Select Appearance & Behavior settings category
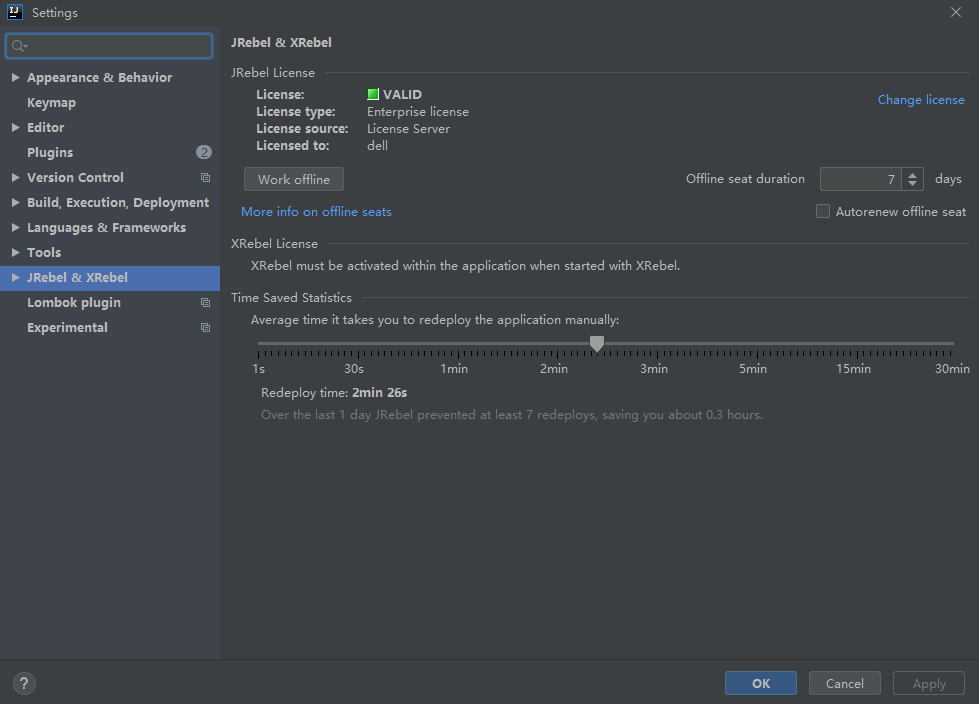 99,77
